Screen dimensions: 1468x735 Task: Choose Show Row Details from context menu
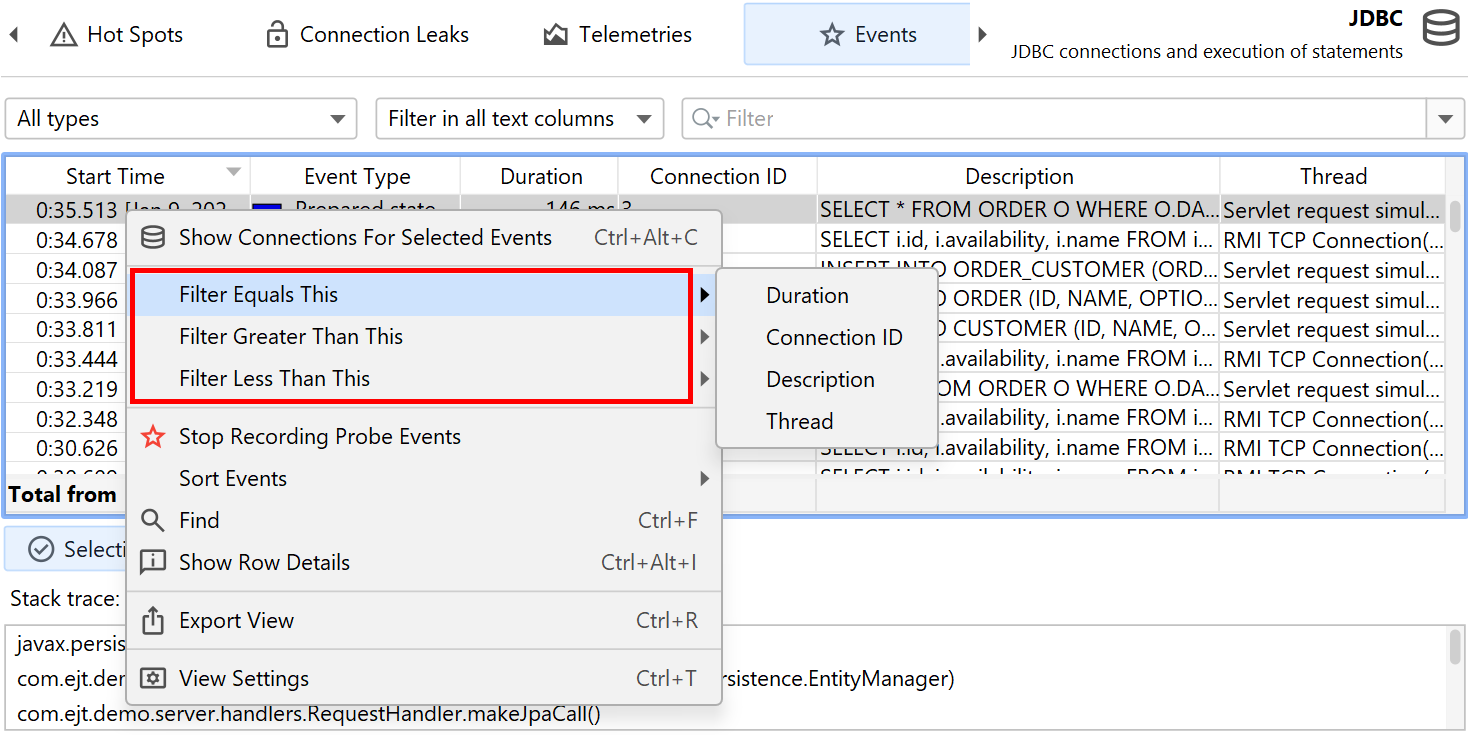264,563
